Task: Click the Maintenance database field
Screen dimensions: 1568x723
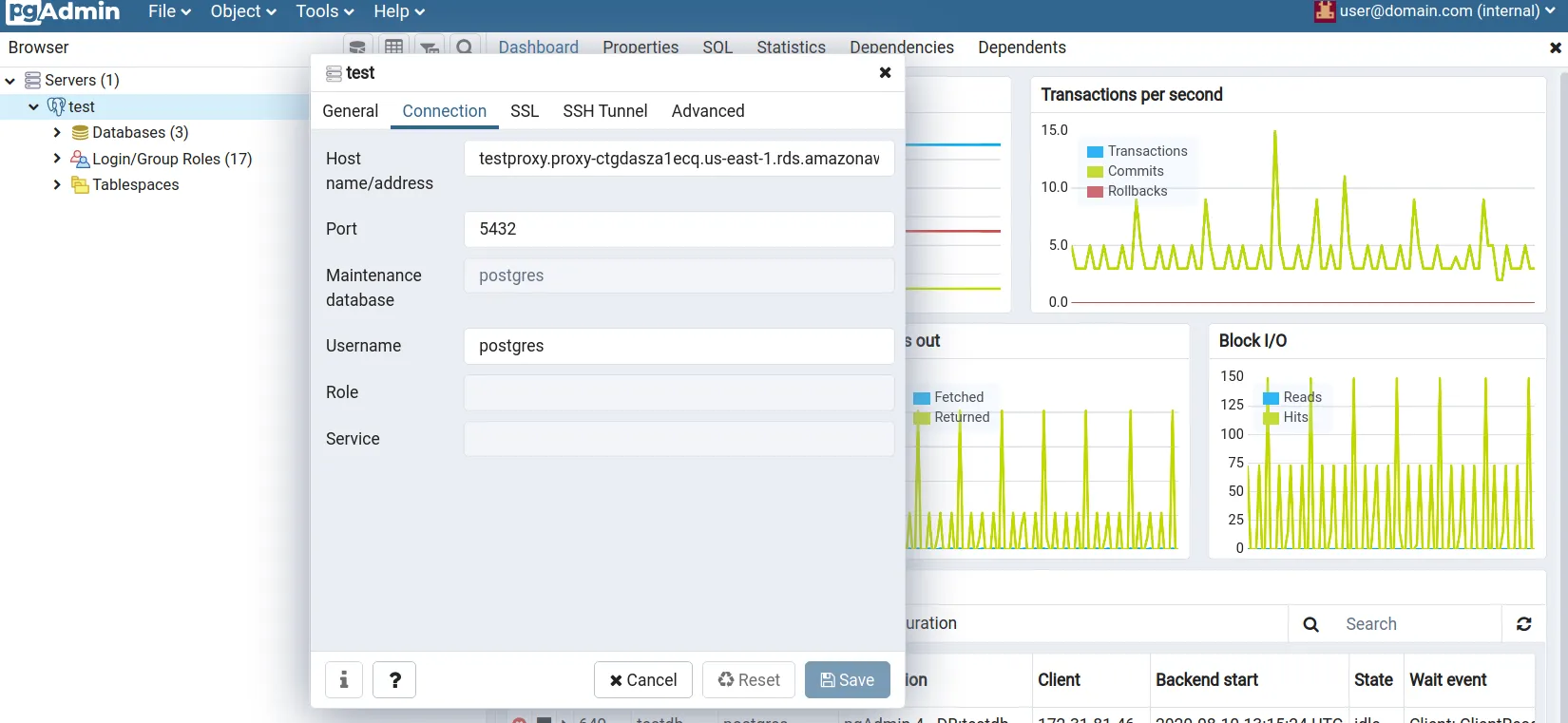Action: [x=679, y=276]
